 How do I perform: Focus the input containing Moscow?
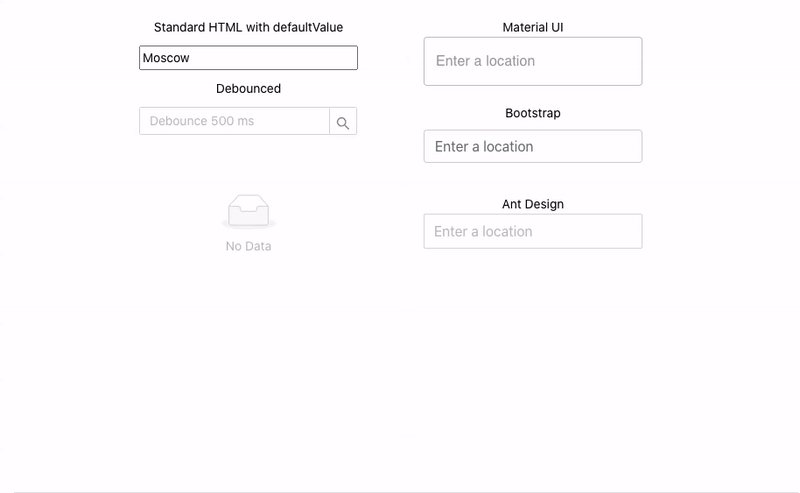tap(248, 58)
